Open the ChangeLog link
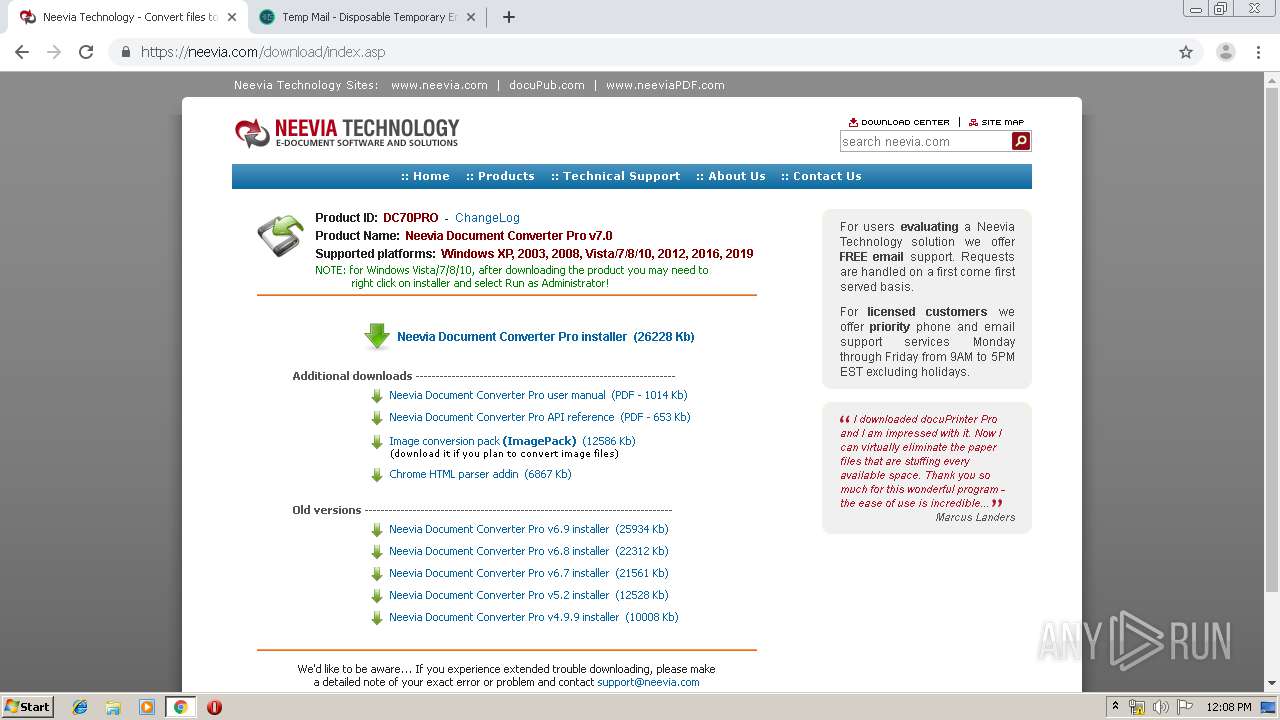Viewport: 1280px width, 720px height. click(487, 218)
